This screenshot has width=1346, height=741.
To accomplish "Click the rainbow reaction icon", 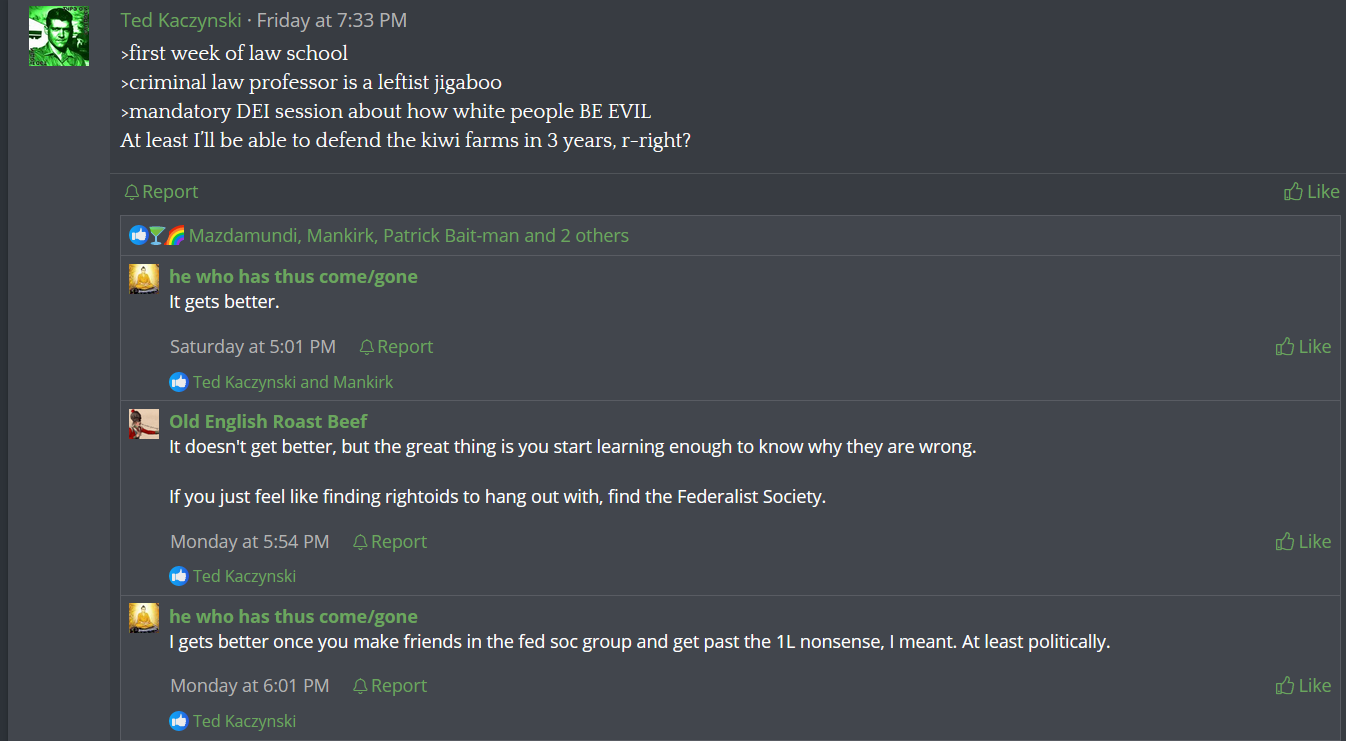I will coord(176,236).
